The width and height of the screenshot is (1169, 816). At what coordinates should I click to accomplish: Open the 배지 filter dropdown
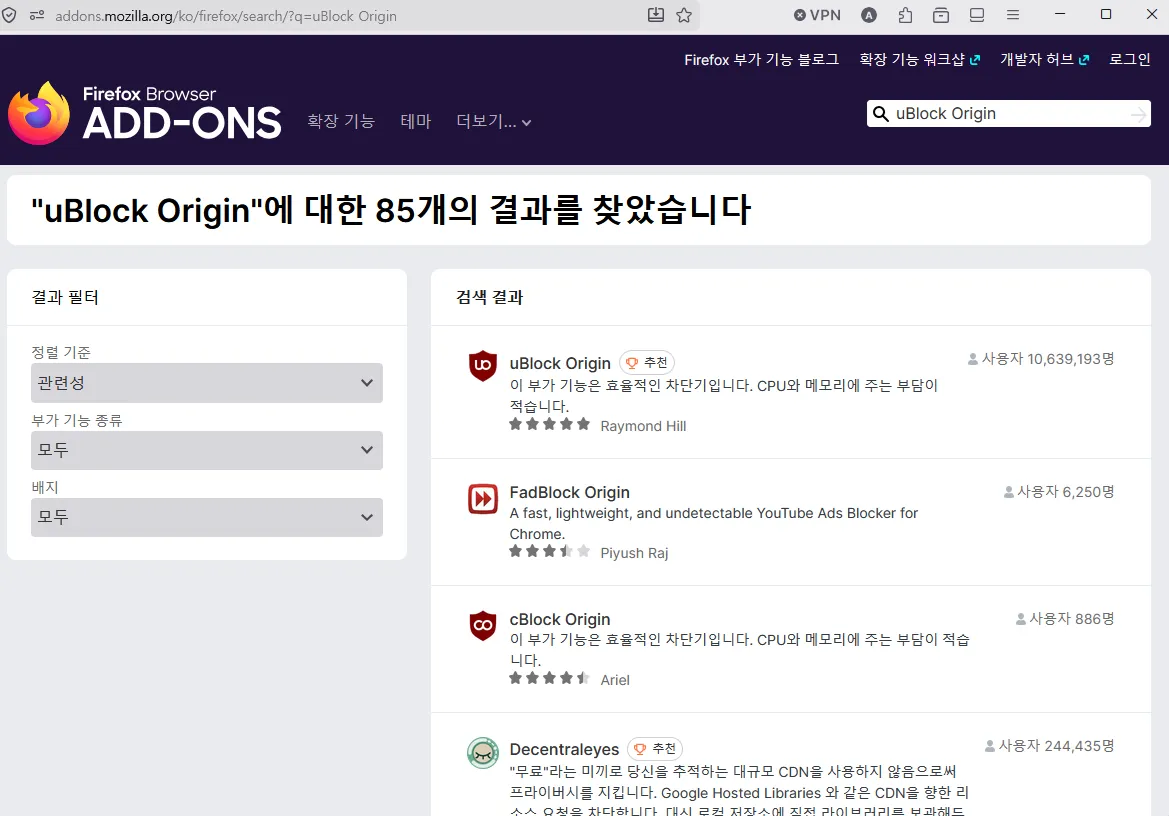(x=207, y=517)
